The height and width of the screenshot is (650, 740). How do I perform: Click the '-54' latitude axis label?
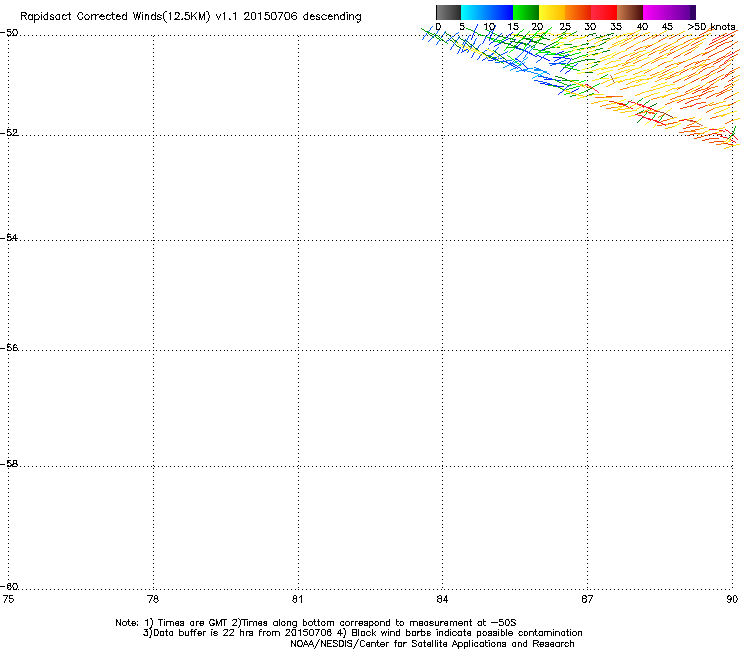[9, 238]
